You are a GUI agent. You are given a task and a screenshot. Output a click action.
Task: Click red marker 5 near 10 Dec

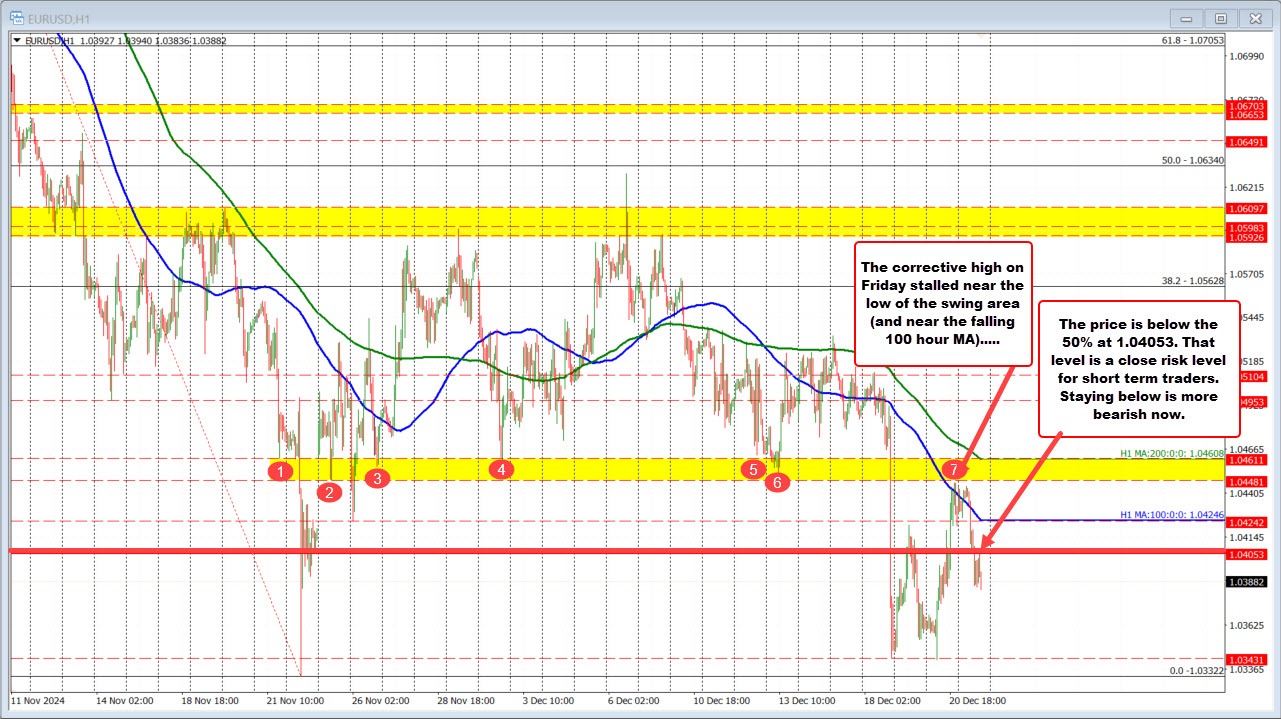[x=754, y=469]
